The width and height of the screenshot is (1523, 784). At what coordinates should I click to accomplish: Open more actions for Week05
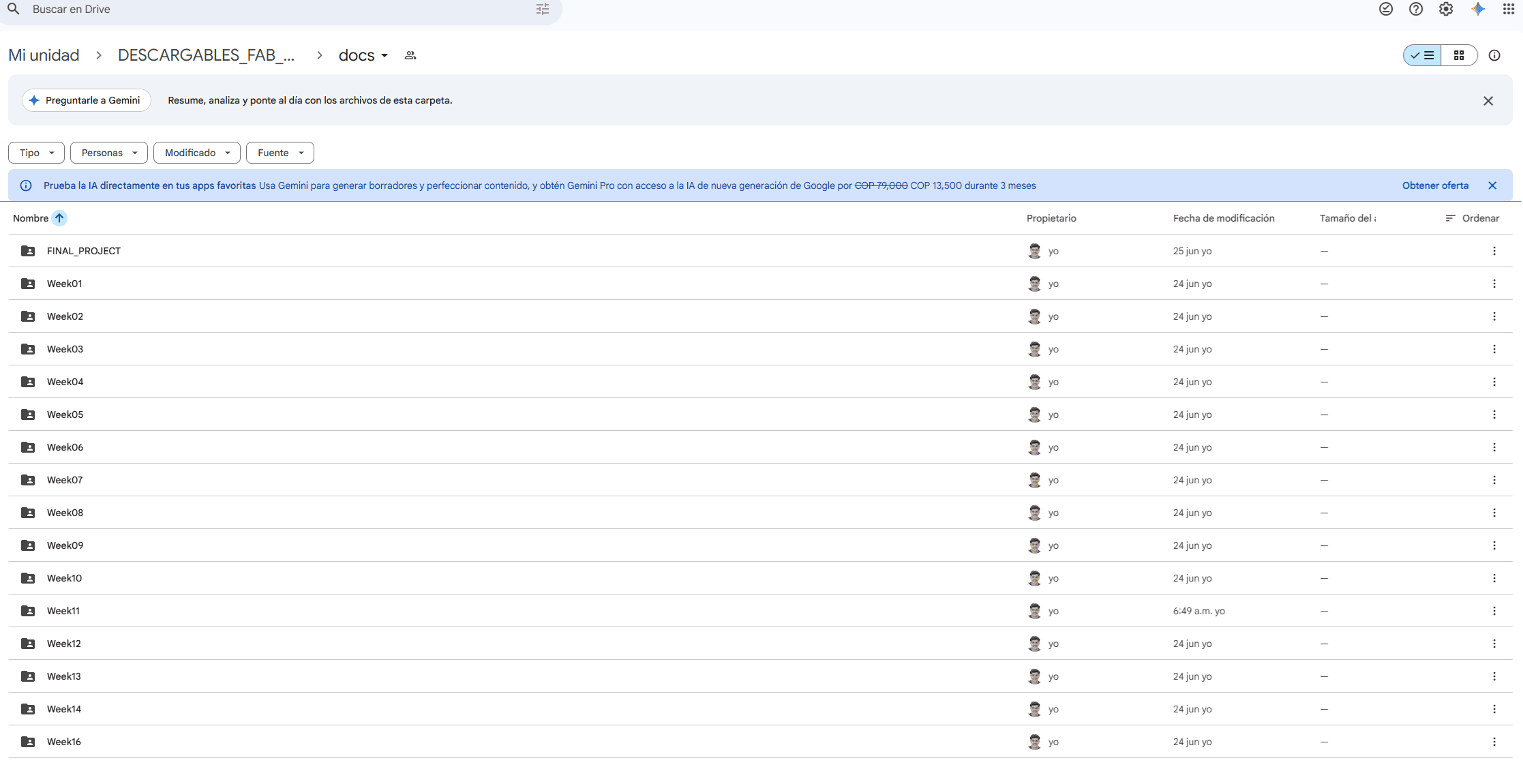click(1494, 414)
